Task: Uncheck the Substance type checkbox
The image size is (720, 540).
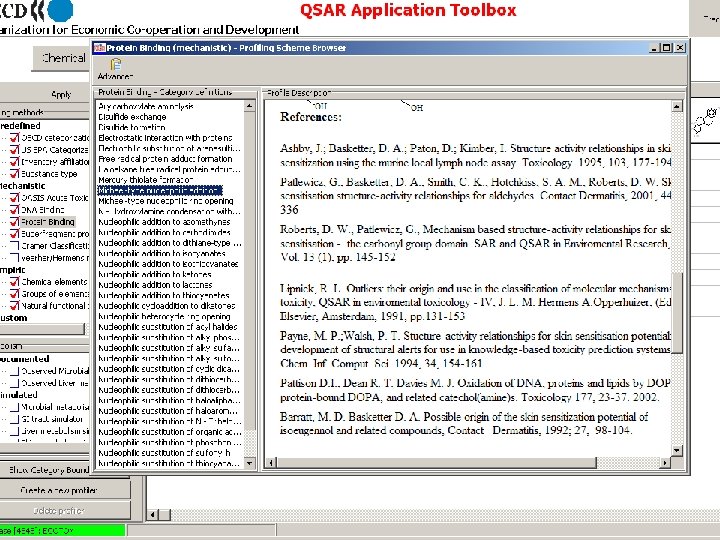Action: click(x=15, y=174)
